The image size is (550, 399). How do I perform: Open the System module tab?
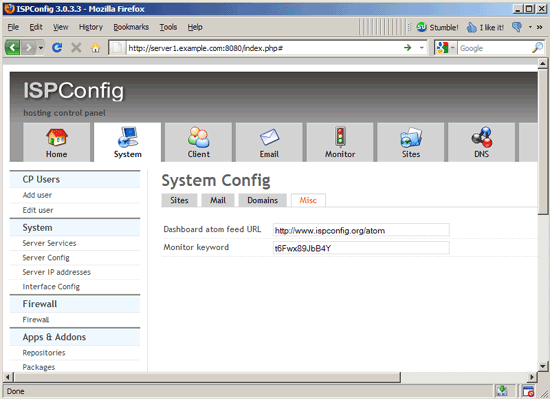127,142
